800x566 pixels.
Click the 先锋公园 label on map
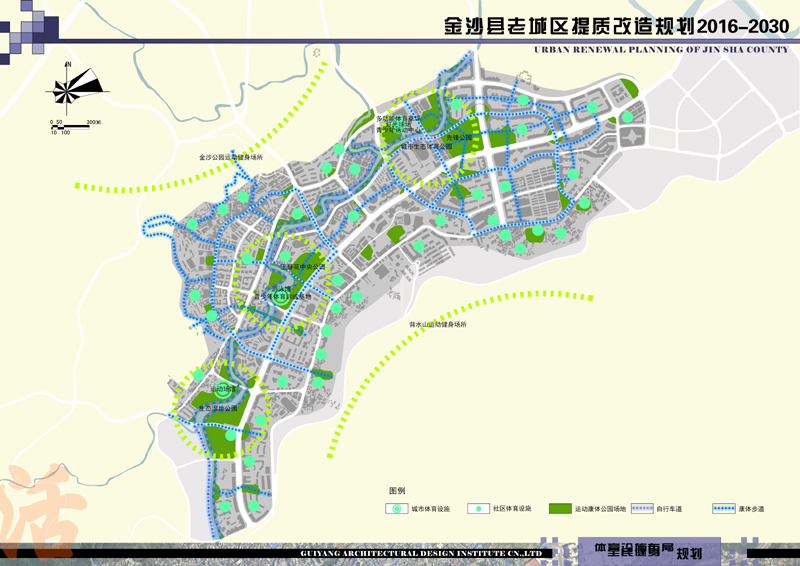point(458,138)
